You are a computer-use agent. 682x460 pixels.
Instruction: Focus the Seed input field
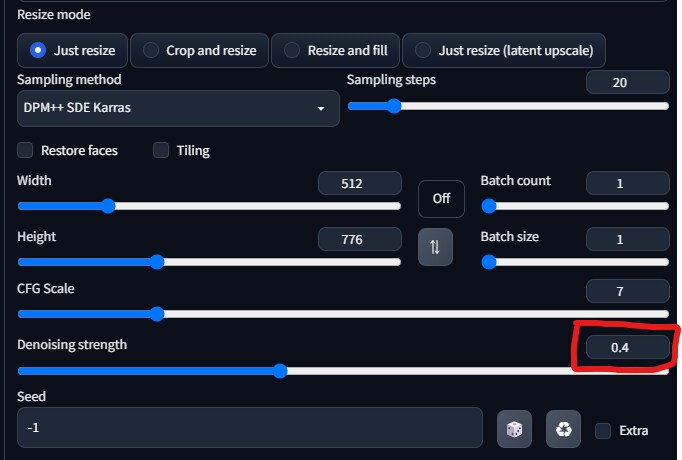click(250, 428)
